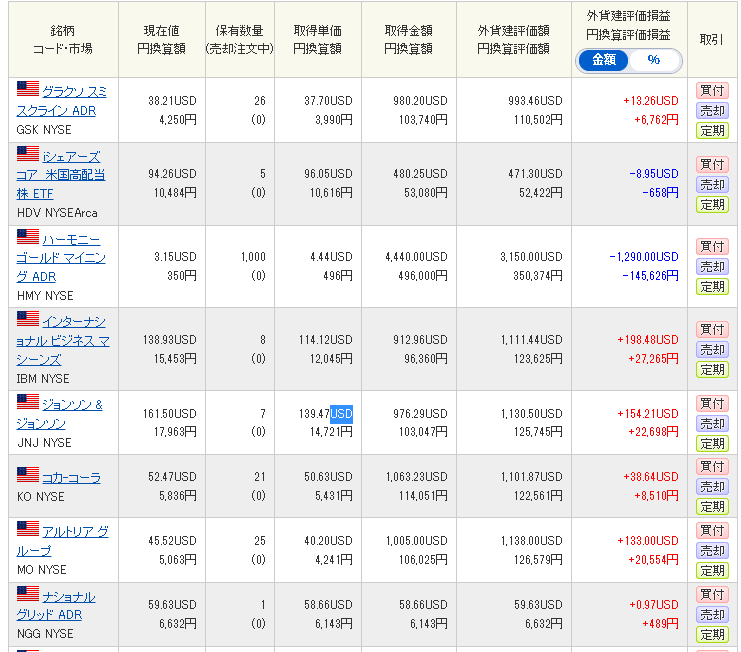
Task: Open インターナショナル ビジネス マシーンズ link
Action: tap(63, 341)
